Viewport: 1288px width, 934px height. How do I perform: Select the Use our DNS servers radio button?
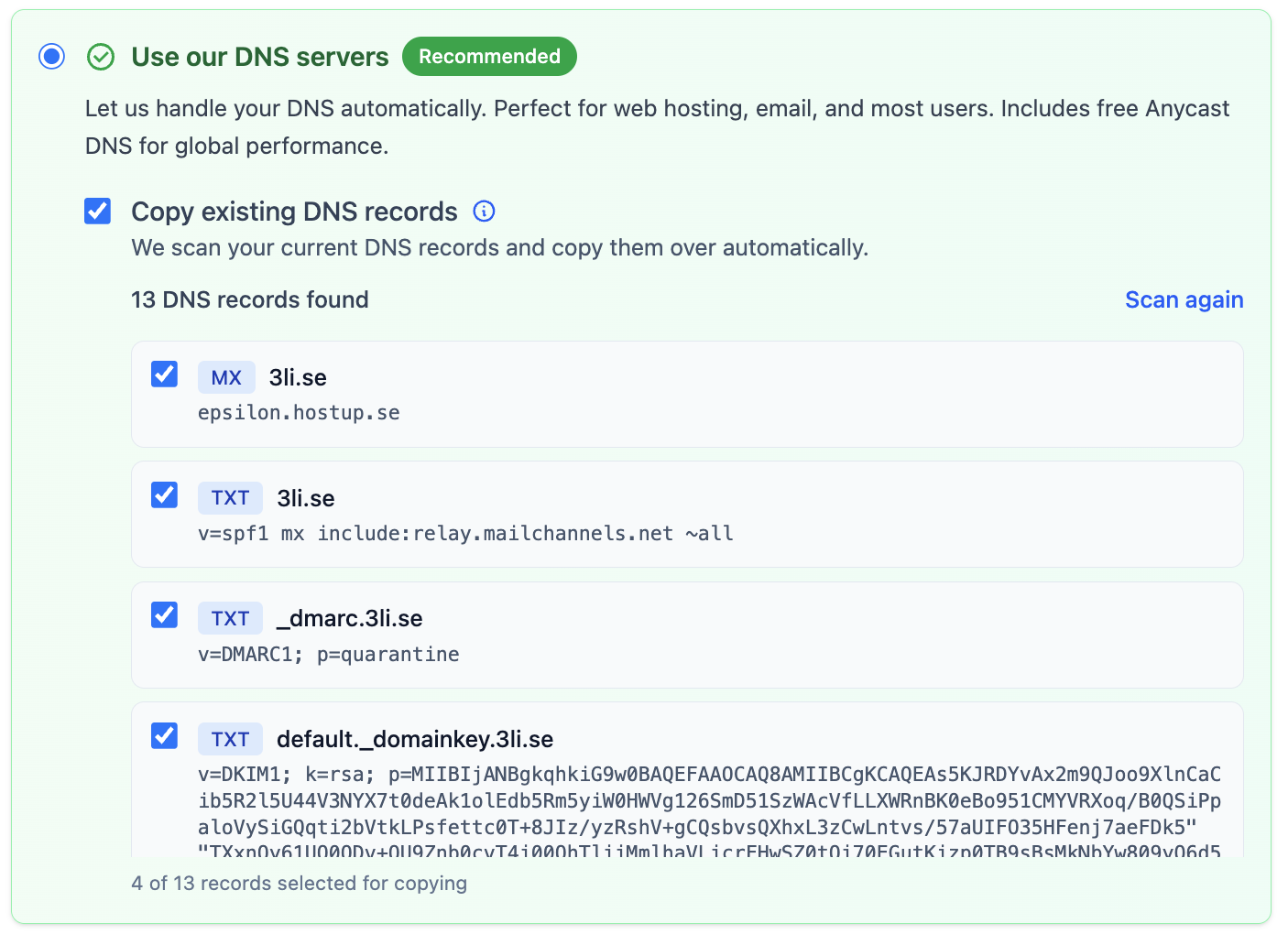tap(51, 56)
